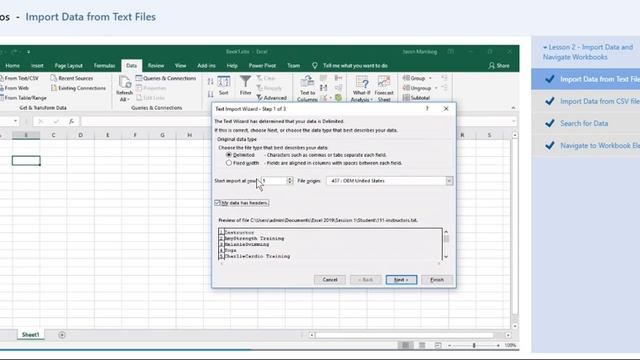Open the Review ribbon tab
Screen dimensions: 640x360
[156, 65]
